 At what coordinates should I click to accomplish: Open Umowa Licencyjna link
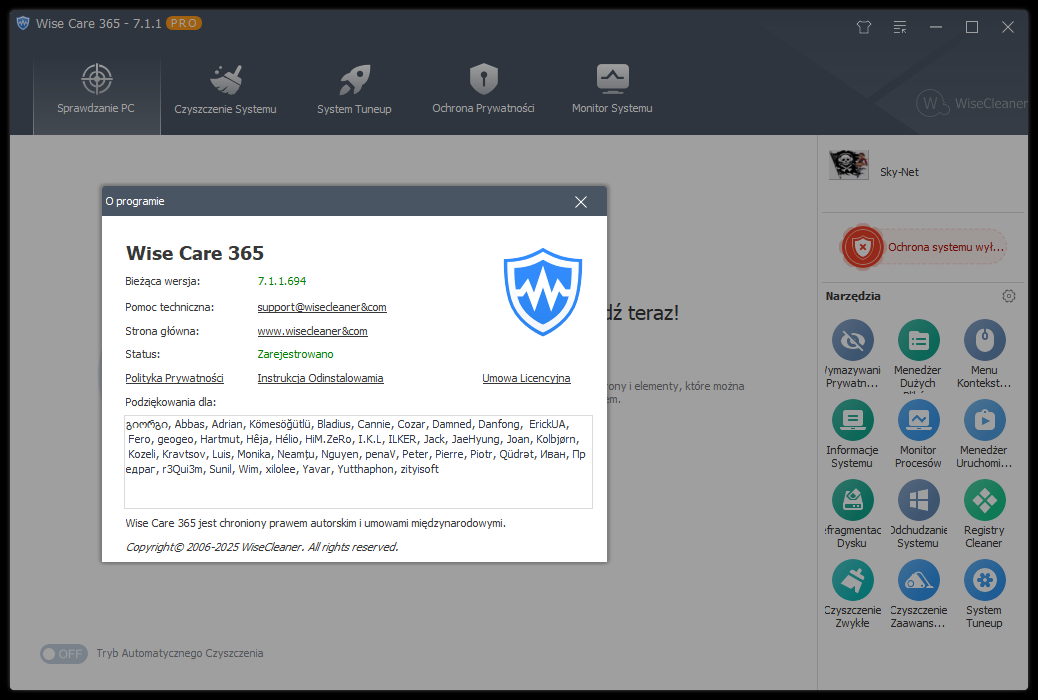click(x=526, y=378)
